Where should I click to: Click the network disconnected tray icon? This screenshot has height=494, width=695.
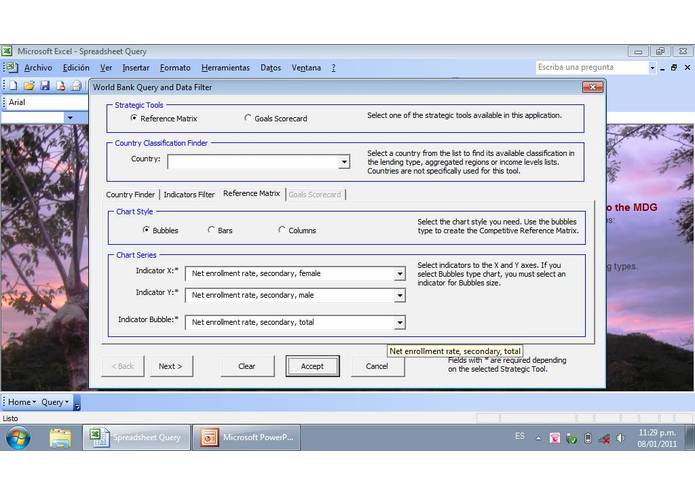pyautogui.click(x=604, y=439)
